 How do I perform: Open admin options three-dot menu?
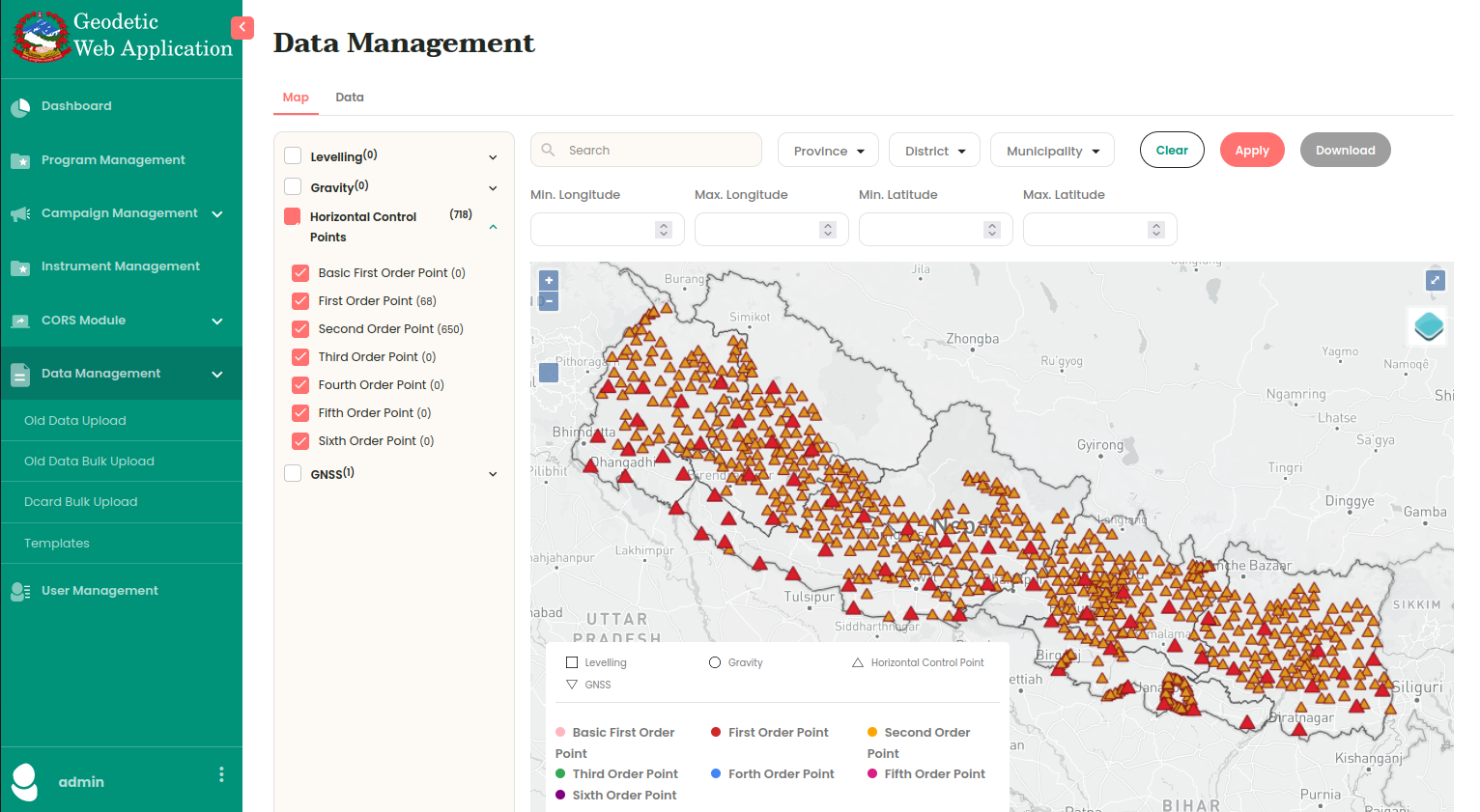coord(221,774)
